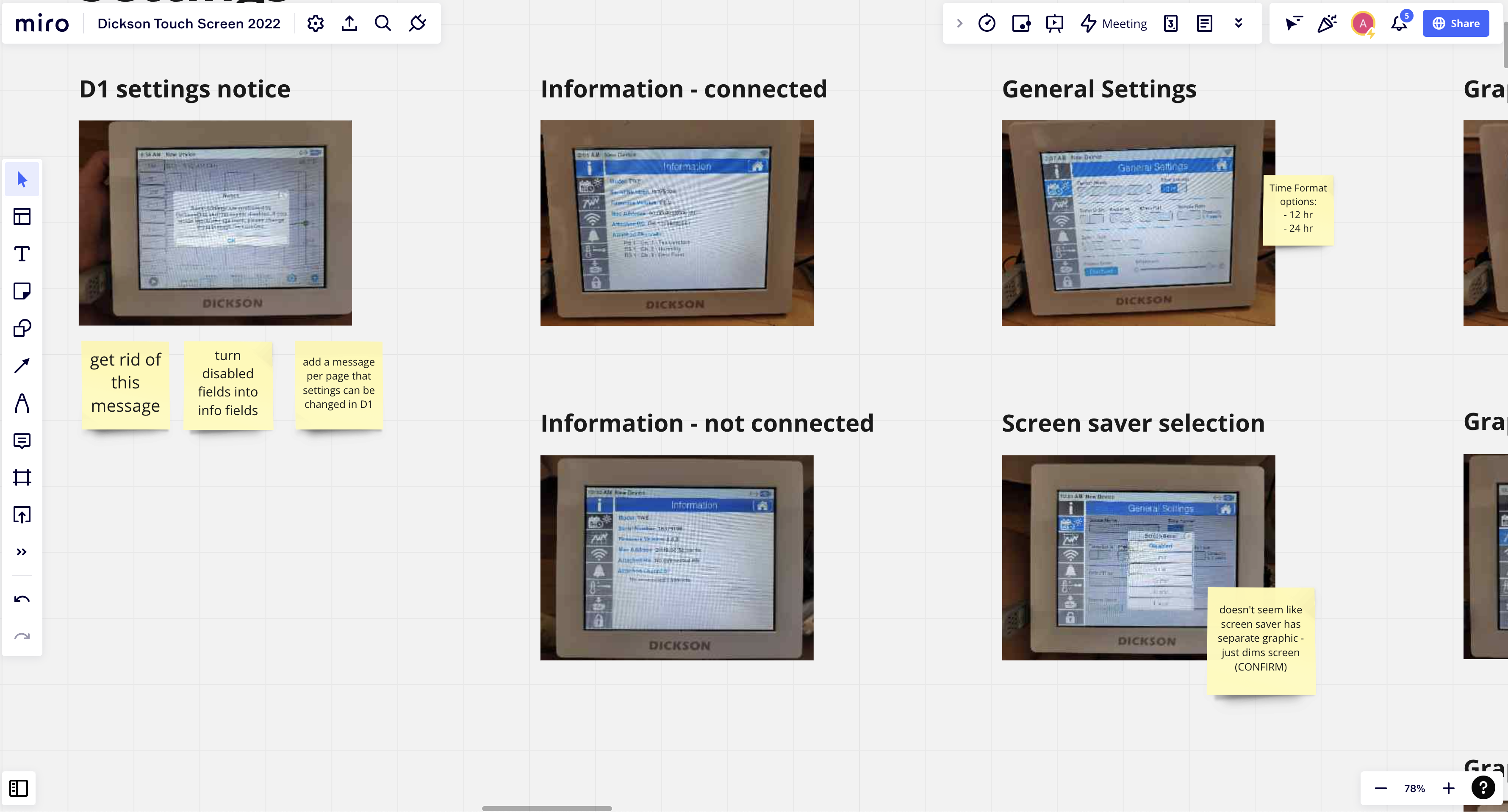Click the export board icon

click(349, 23)
